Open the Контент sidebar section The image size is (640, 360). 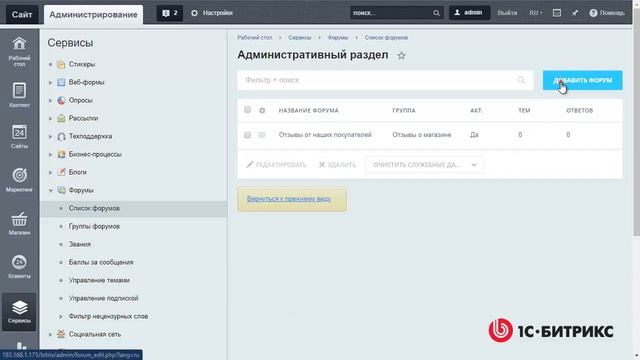tap(19, 95)
